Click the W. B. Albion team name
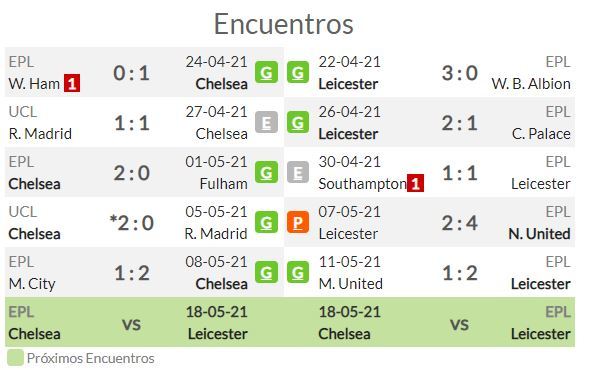This screenshot has width=590, height=370. point(531,84)
